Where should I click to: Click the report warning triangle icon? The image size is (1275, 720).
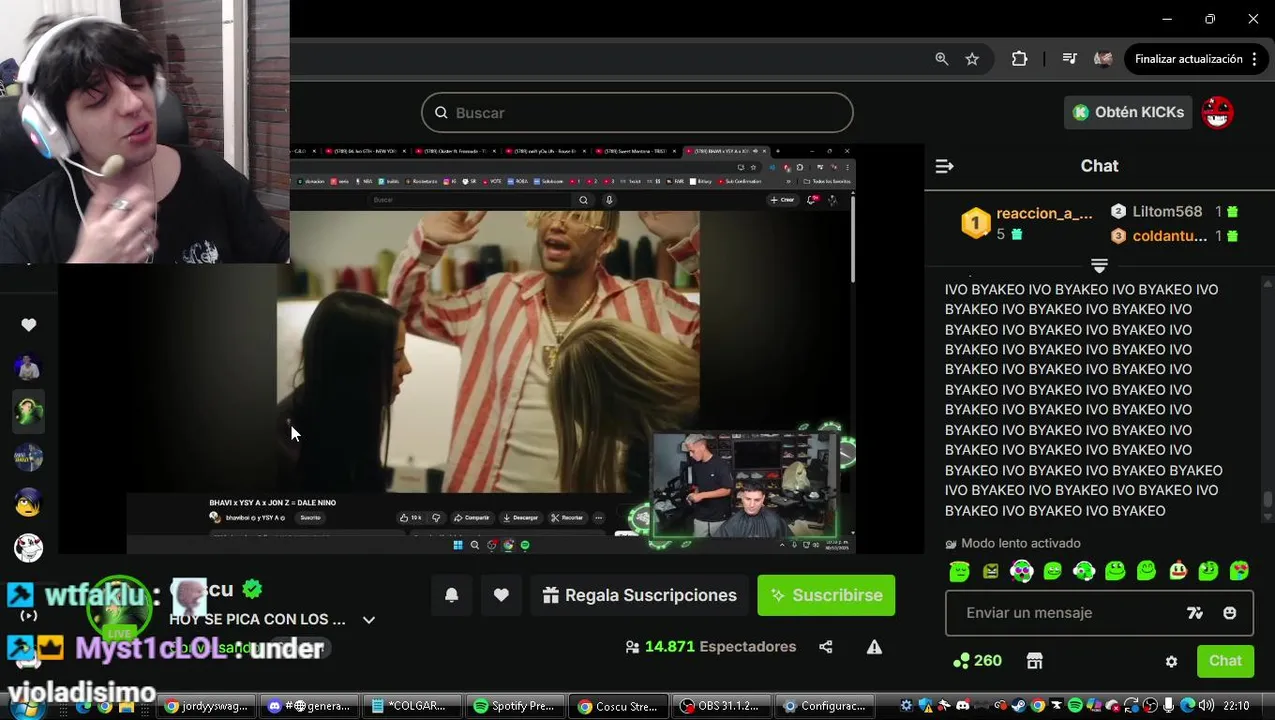pyautogui.click(x=874, y=647)
